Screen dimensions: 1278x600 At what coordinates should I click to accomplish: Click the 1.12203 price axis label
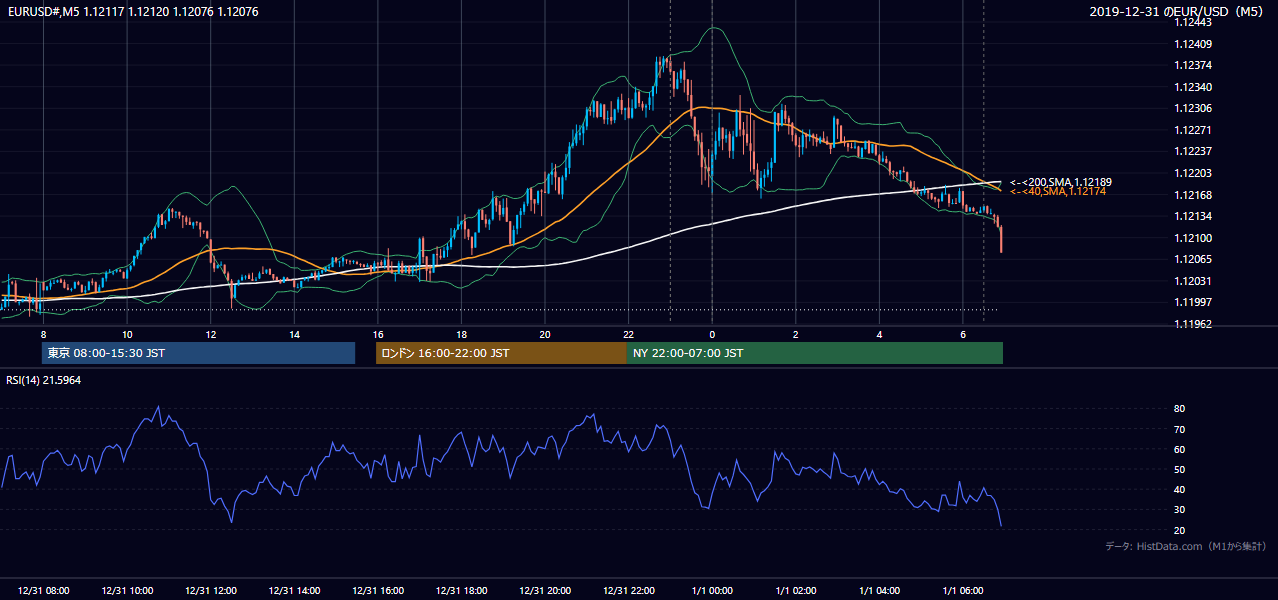[x=1192, y=173]
